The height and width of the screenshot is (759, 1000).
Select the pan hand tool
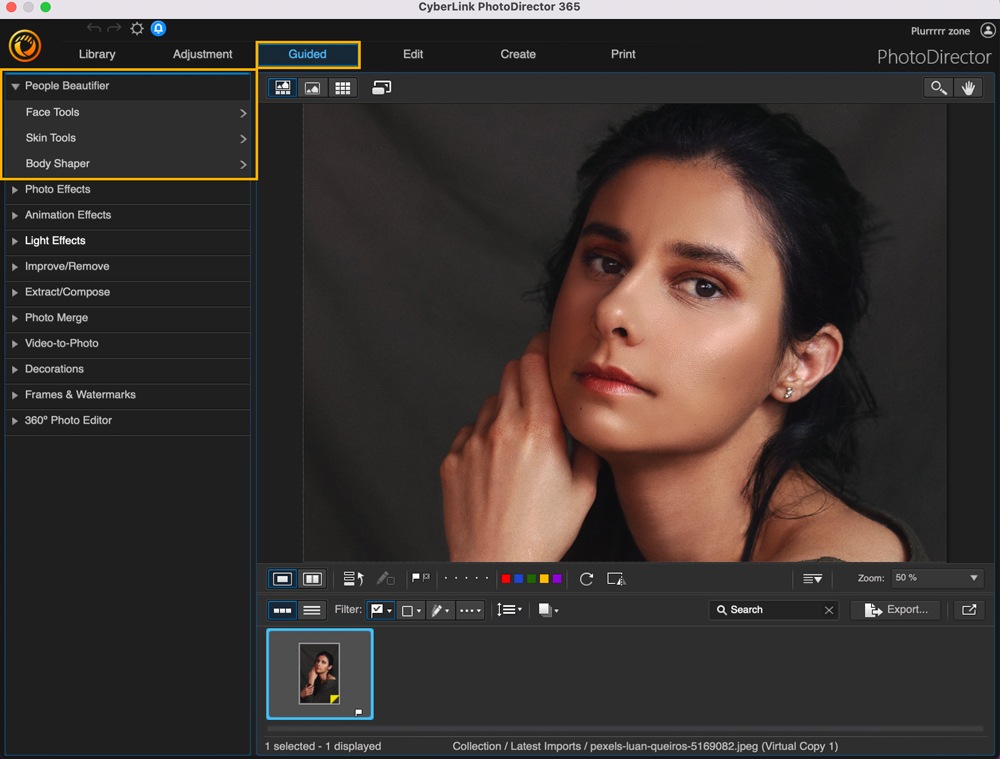pos(968,87)
